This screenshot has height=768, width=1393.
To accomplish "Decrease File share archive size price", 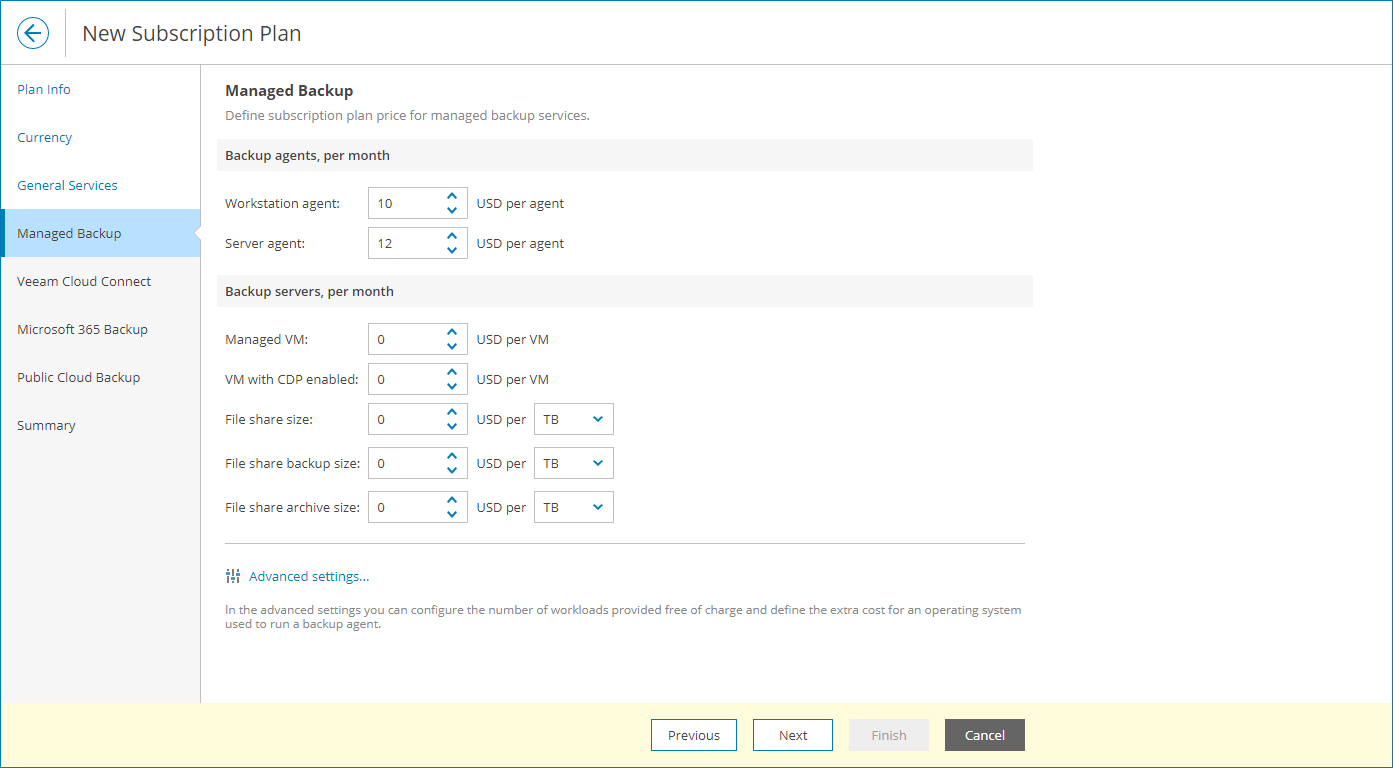I will 452,514.
